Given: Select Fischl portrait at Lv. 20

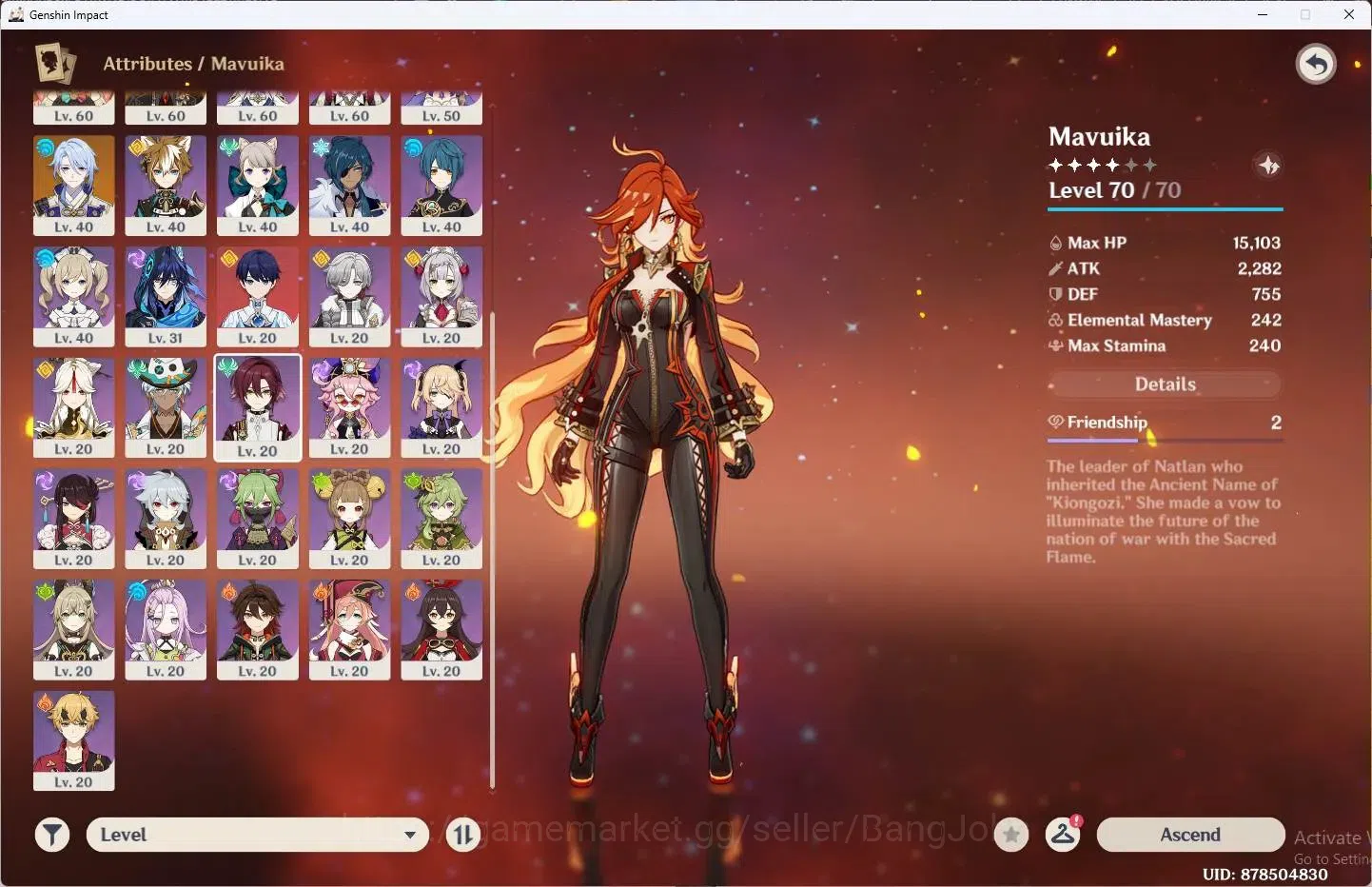Looking at the screenshot, I should [x=441, y=407].
